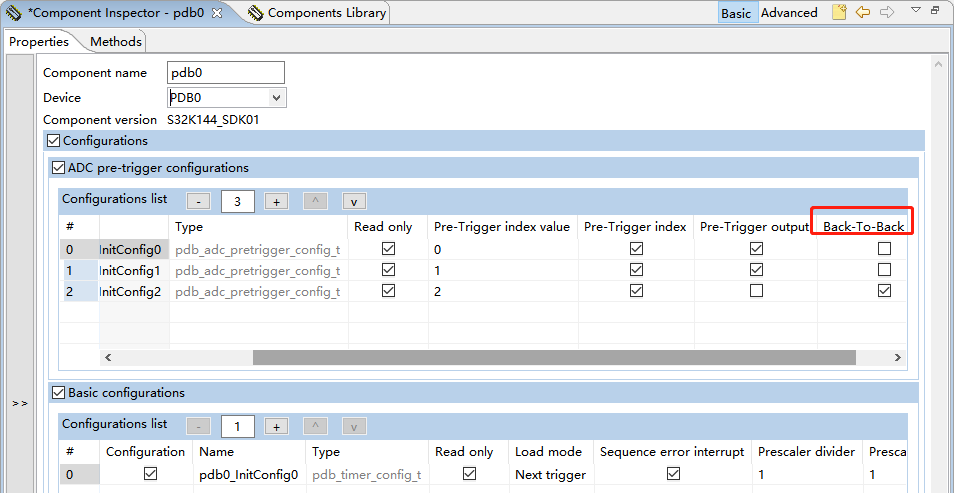Go forward with the right arrow icon
The width and height of the screenshot is (954, 493).
[886, 12]
